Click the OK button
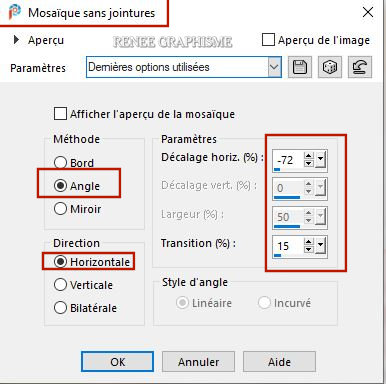Viewport: 386px width, 384px height. [117, 362]
